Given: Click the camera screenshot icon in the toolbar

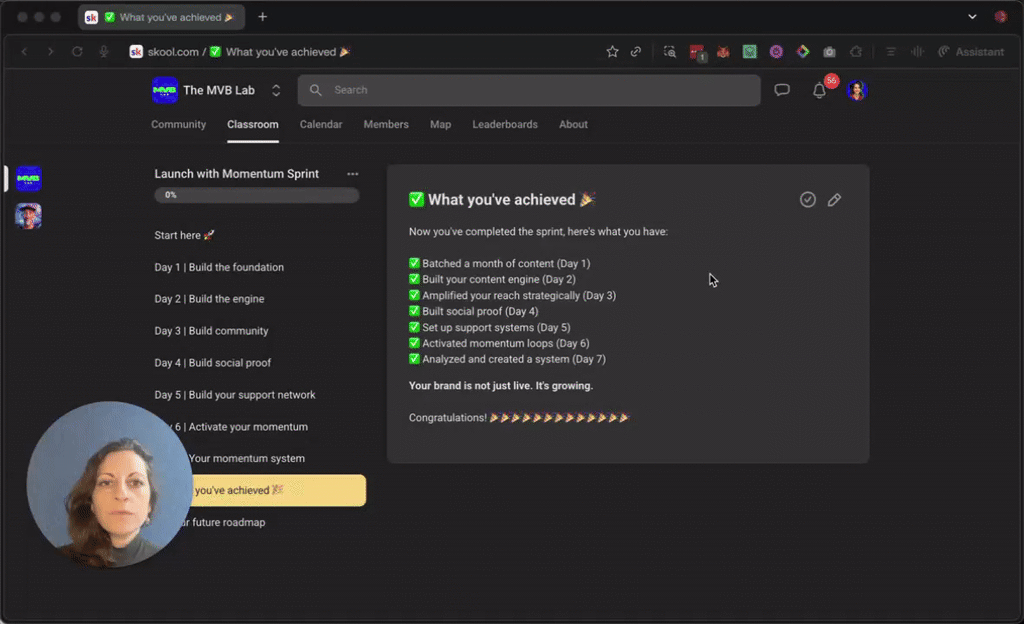Looking at the screenshot, I should 829,52.
